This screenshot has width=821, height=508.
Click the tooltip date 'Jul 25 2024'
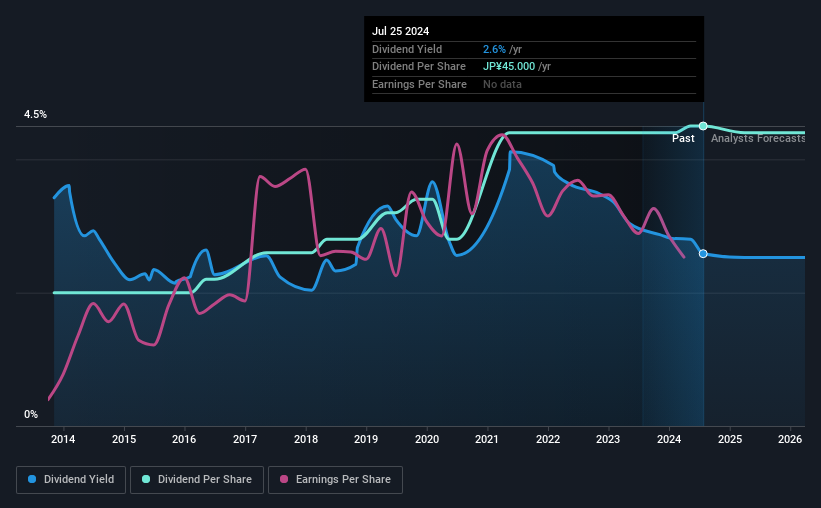[x=401, y=31]
